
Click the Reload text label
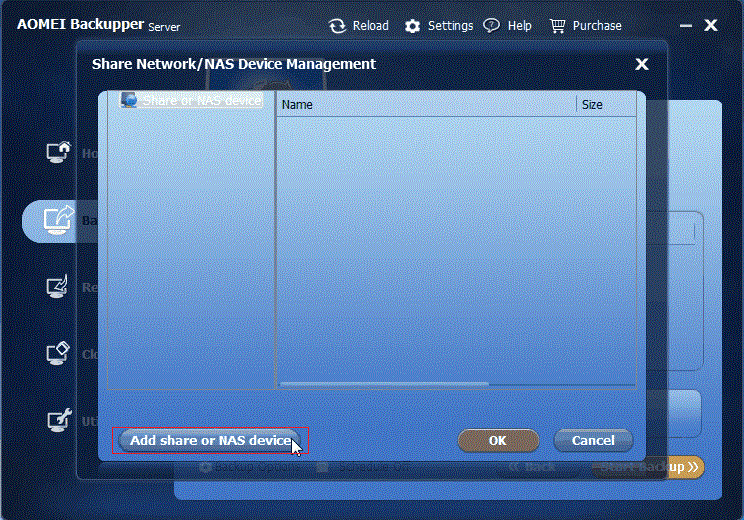click(x=371, y=26)
